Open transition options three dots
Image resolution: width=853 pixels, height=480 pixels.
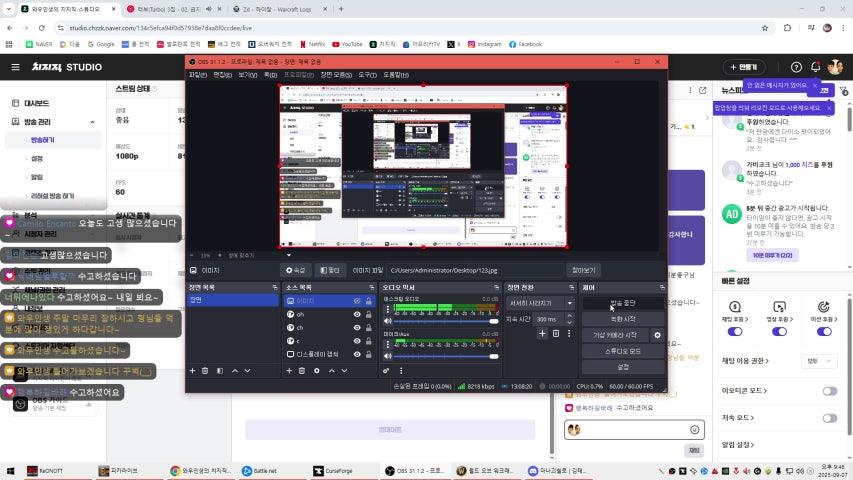(569, 333)
